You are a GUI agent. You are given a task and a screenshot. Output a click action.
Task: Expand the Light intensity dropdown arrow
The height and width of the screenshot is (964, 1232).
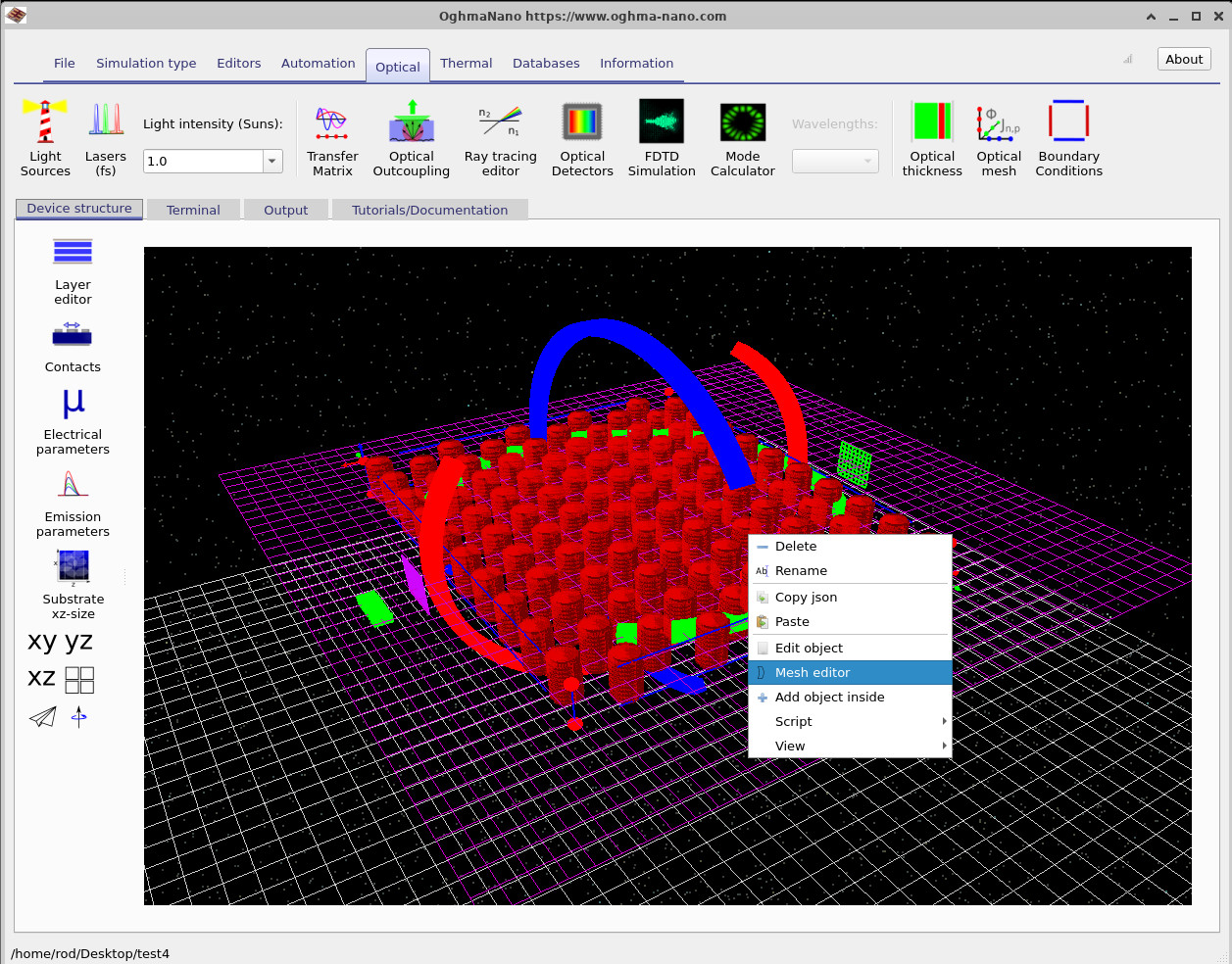[272, 161]
